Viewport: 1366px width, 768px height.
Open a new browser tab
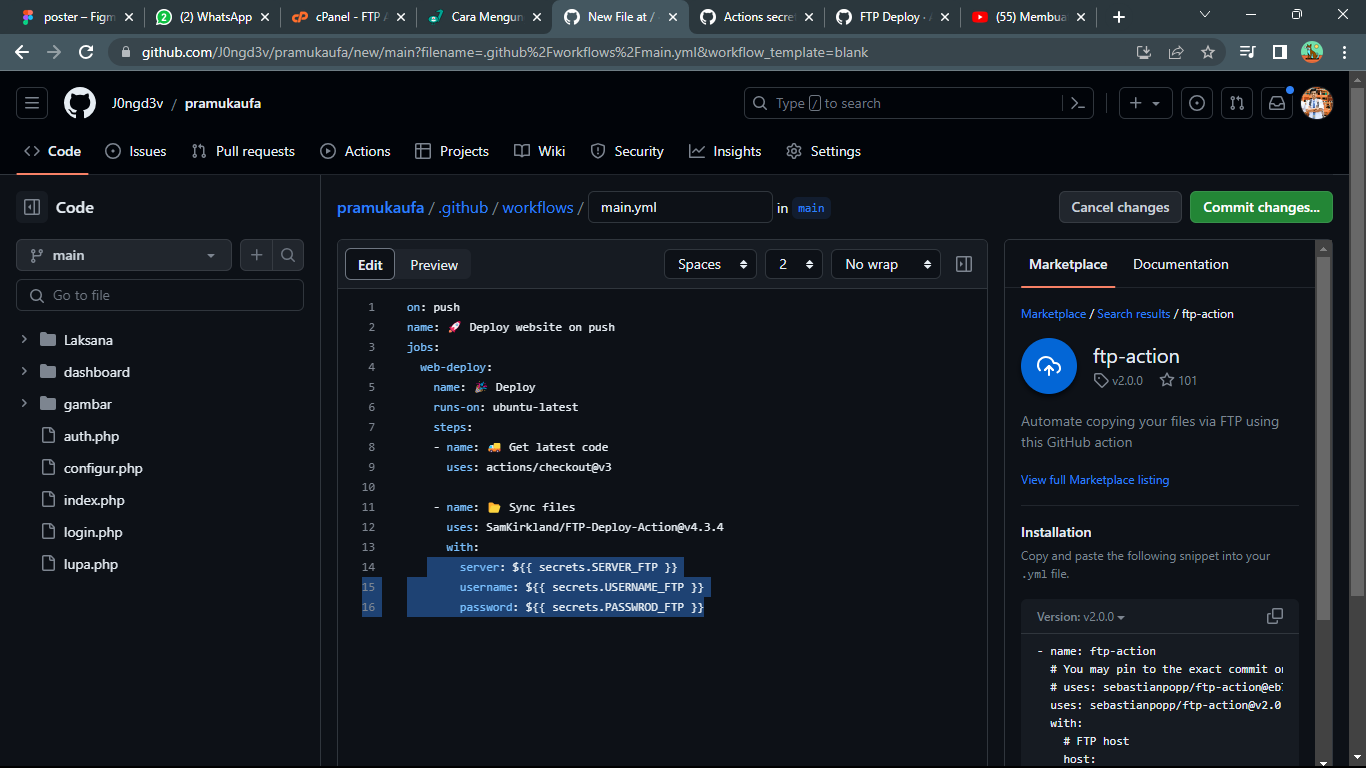click(1119, 17)
